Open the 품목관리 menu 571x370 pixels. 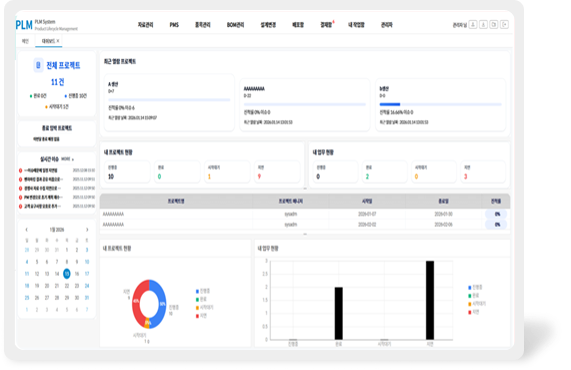[x=202, y=25]
